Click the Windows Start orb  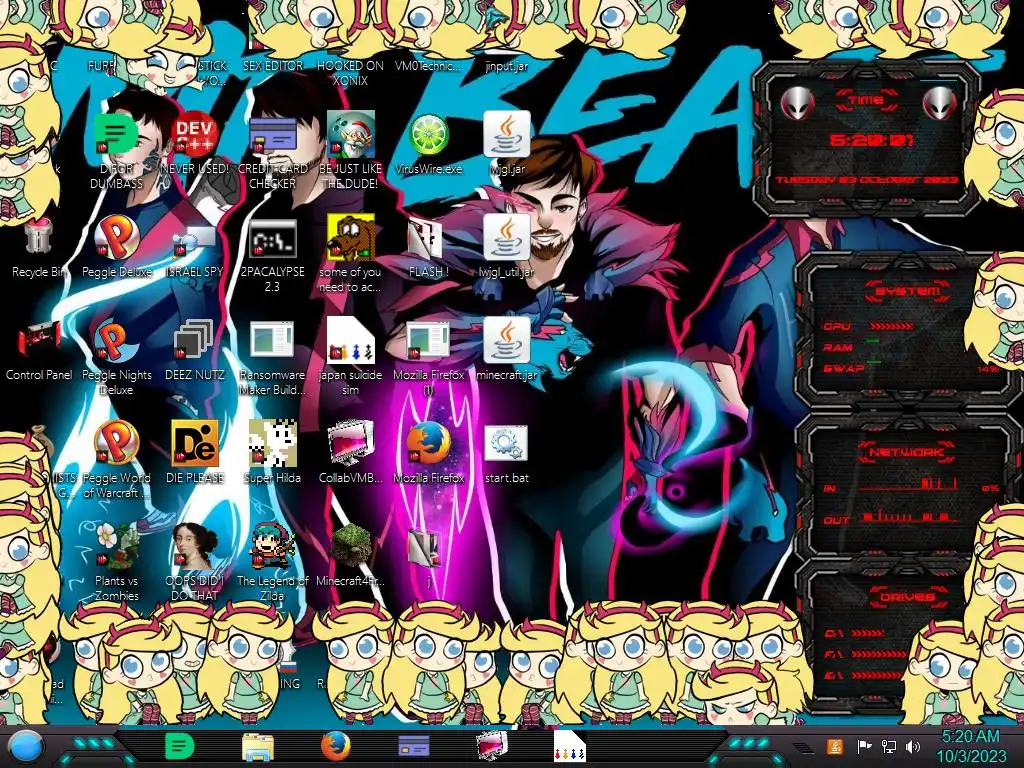26,747
